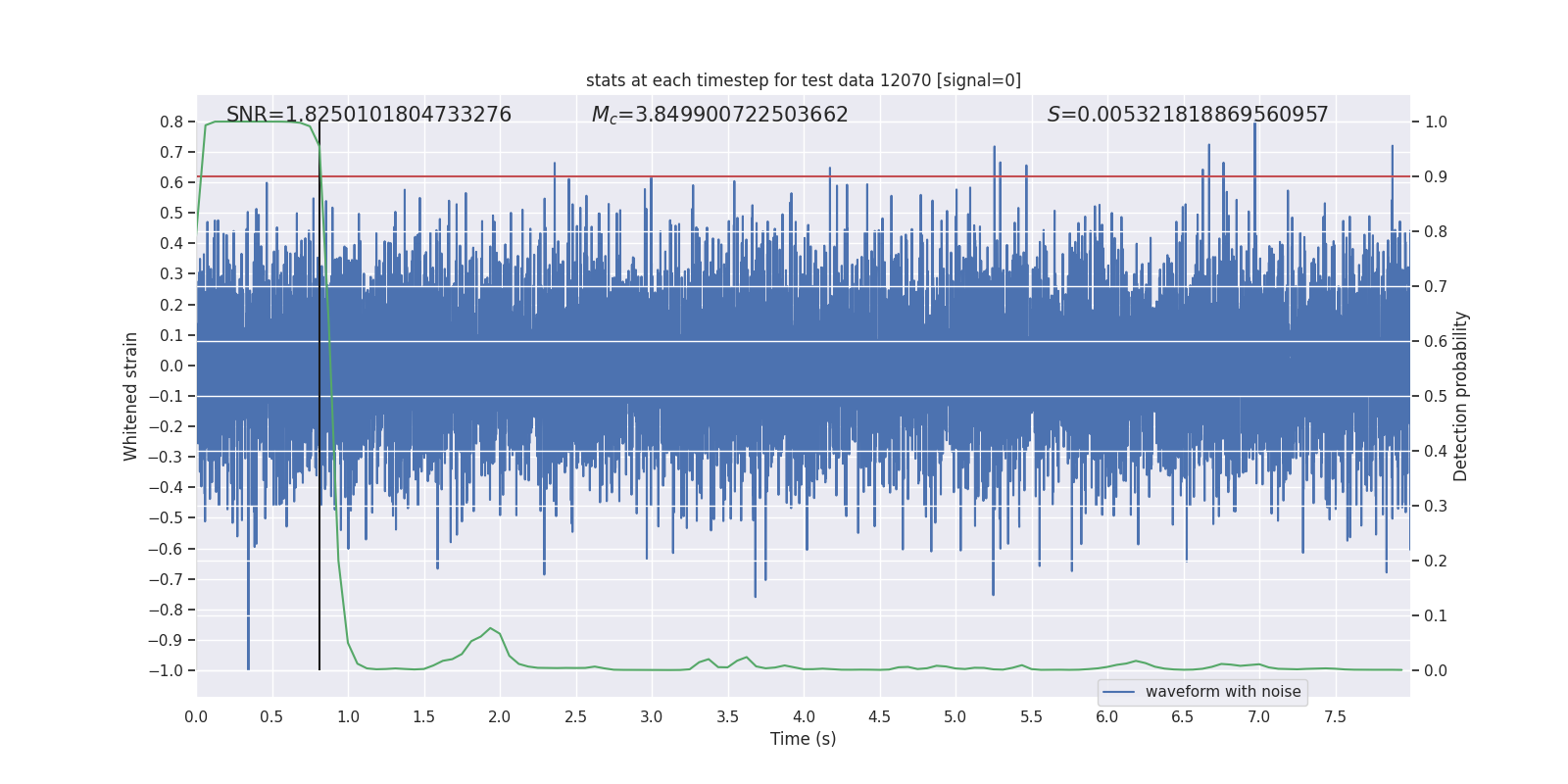Click the x-axis tick label 6.0
Viewport: 1568px width, 784px height.
point(1107,716)
